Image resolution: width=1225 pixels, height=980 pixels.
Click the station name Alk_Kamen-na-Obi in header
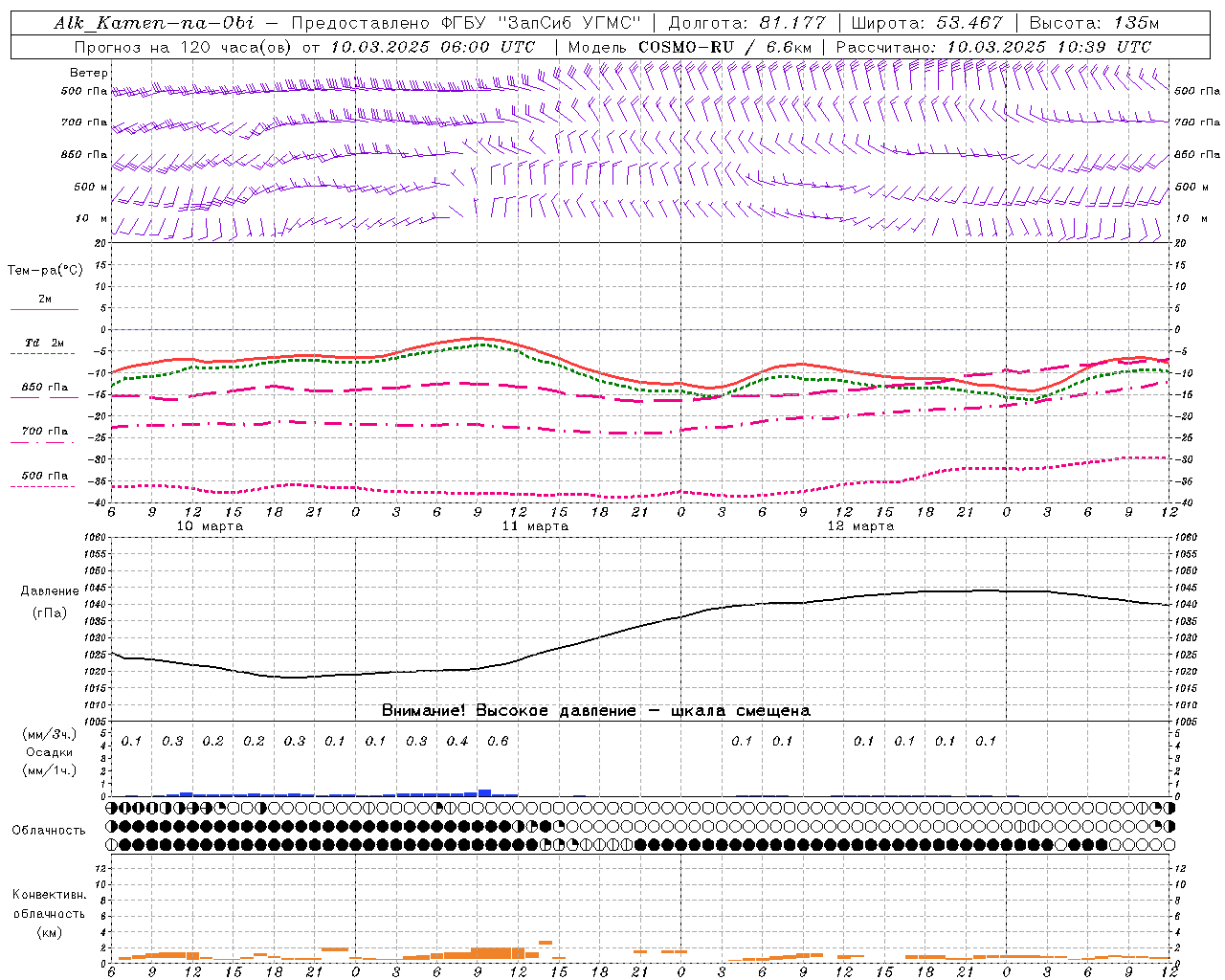pyautogui.click(x=154, y=23)
